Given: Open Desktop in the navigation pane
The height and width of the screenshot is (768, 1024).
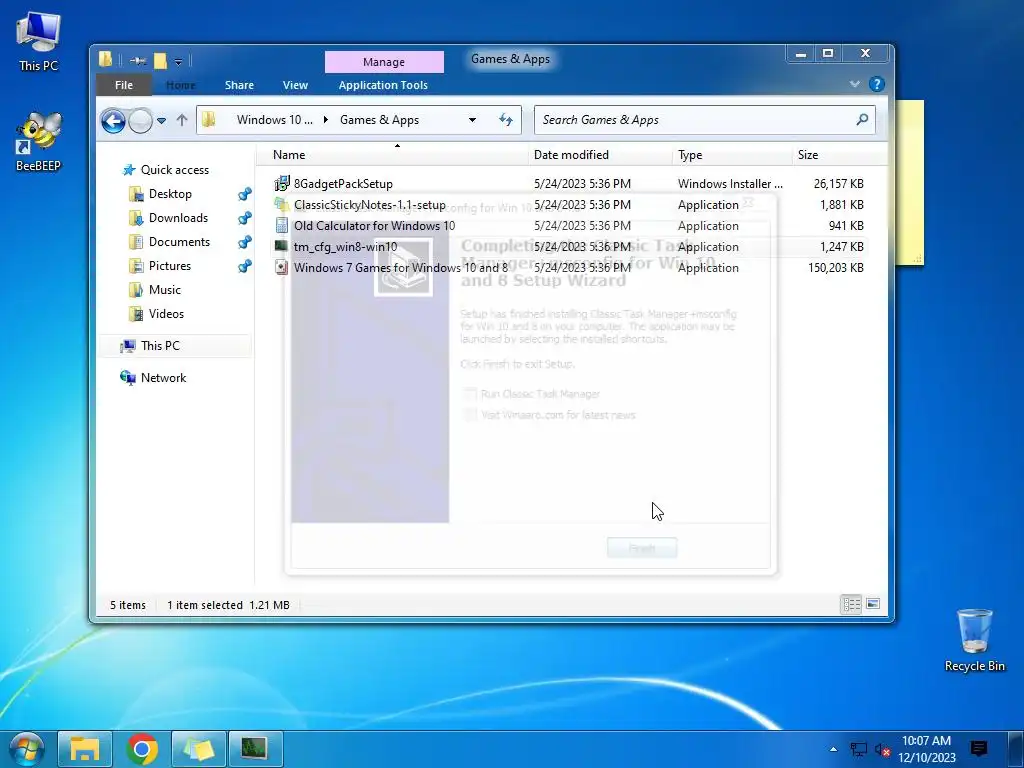Looking at the screenshot, I should tap(170, 194).
